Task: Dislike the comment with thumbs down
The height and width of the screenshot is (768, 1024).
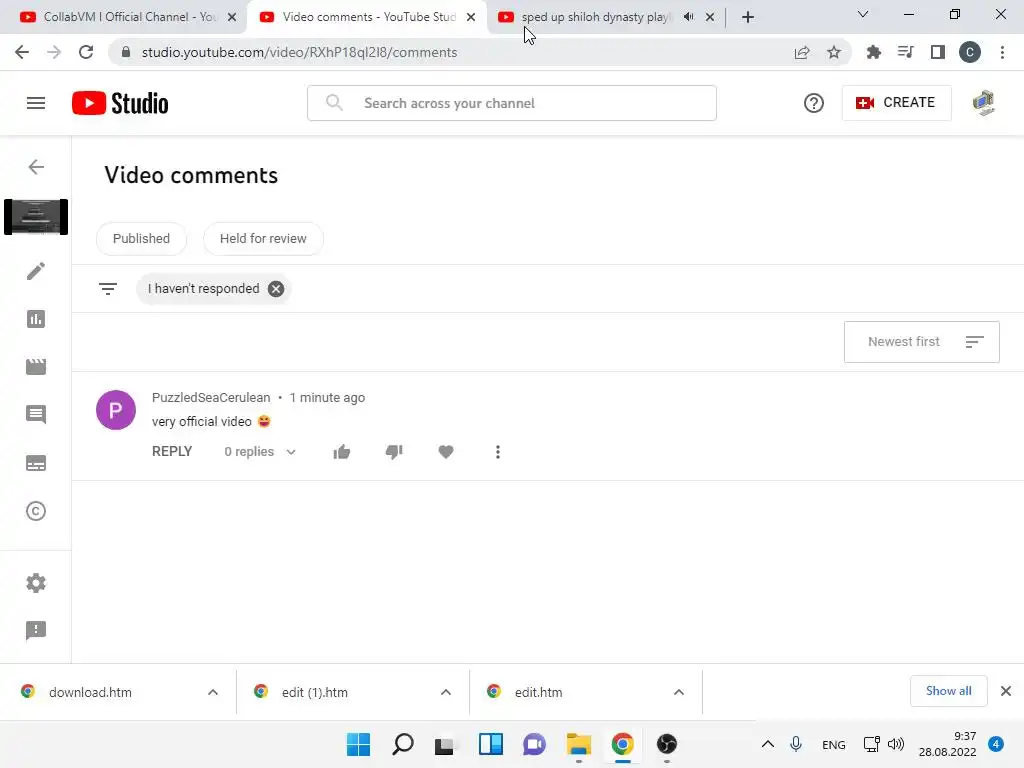Action: click(x=394, y=452)
